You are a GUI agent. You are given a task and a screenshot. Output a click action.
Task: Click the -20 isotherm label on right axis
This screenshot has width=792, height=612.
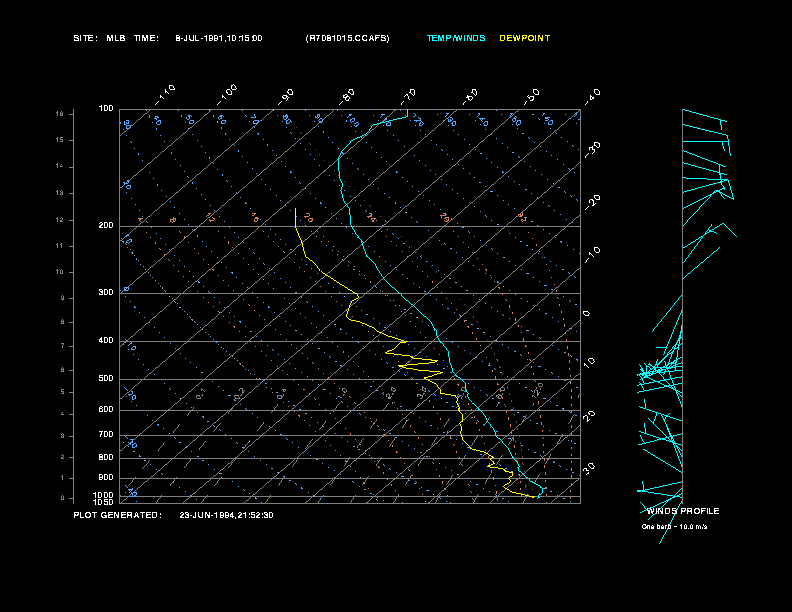(x=592, y=202)
